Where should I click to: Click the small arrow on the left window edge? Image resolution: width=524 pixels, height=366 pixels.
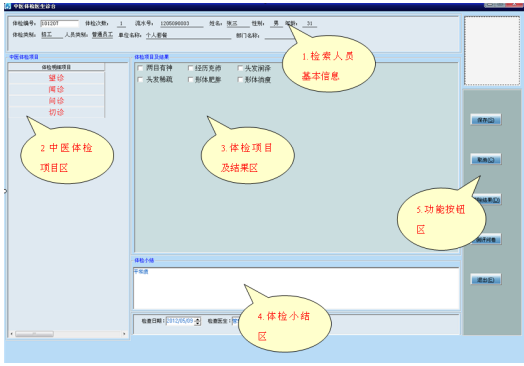click(x=5, y=191)
